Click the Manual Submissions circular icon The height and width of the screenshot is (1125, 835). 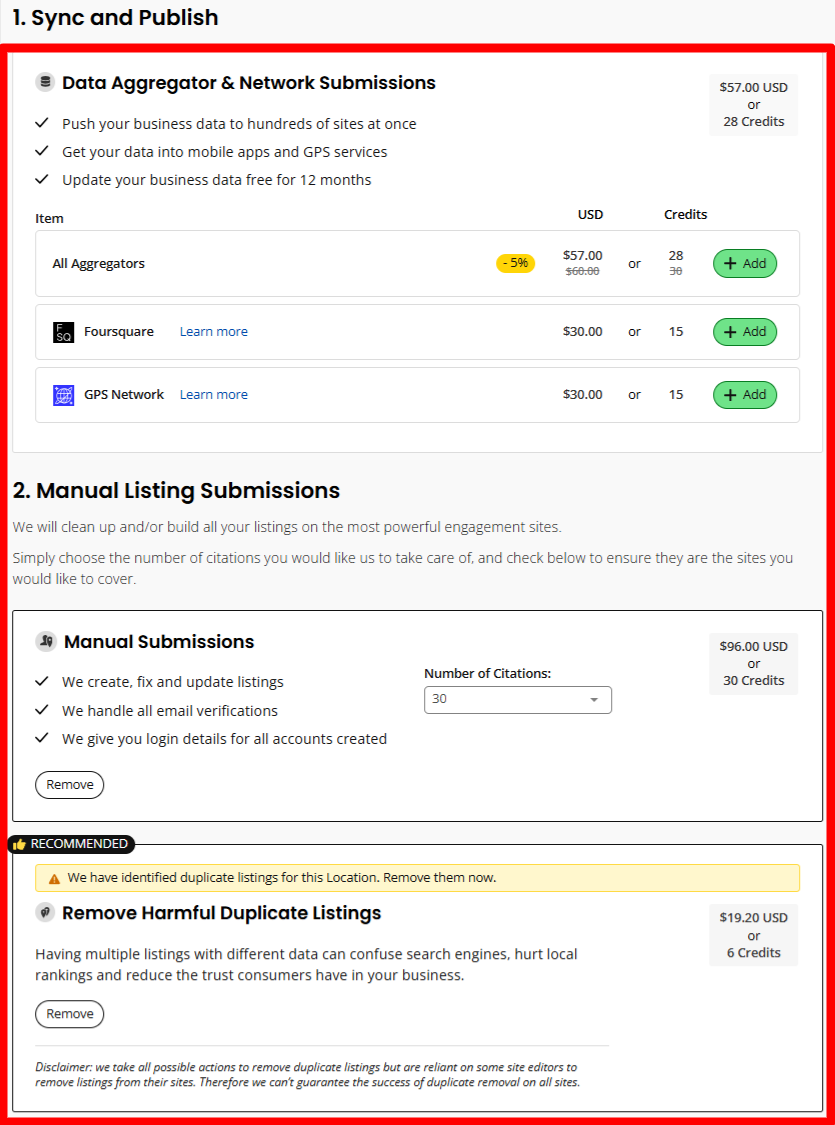pyautogui.click(x=42, y=641)
